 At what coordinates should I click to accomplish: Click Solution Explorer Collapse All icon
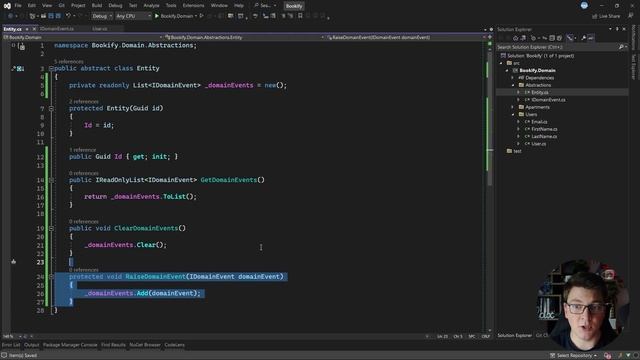pos(552,38)
